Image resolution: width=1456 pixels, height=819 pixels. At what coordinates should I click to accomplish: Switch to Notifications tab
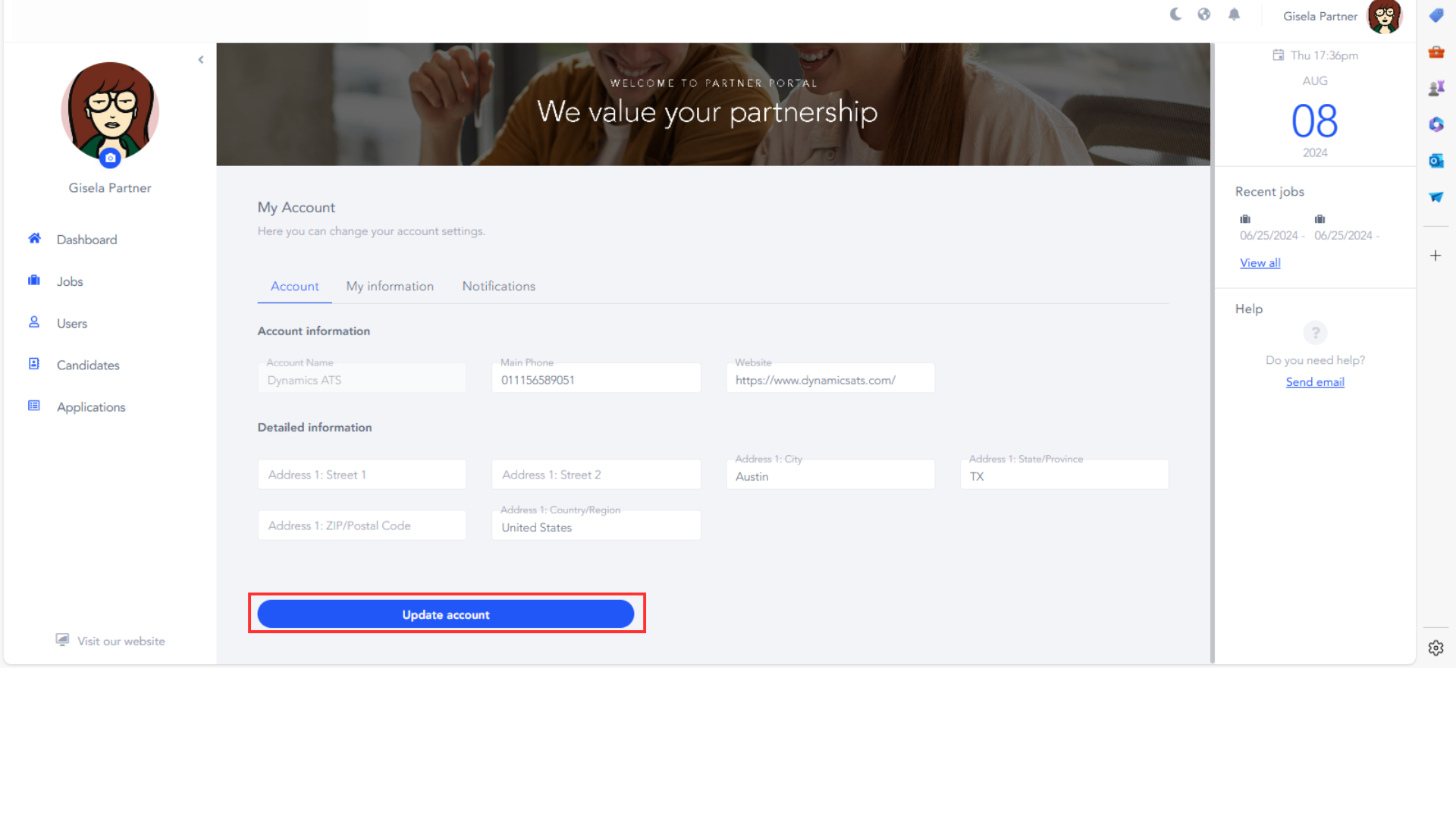(x=499, y=287)
